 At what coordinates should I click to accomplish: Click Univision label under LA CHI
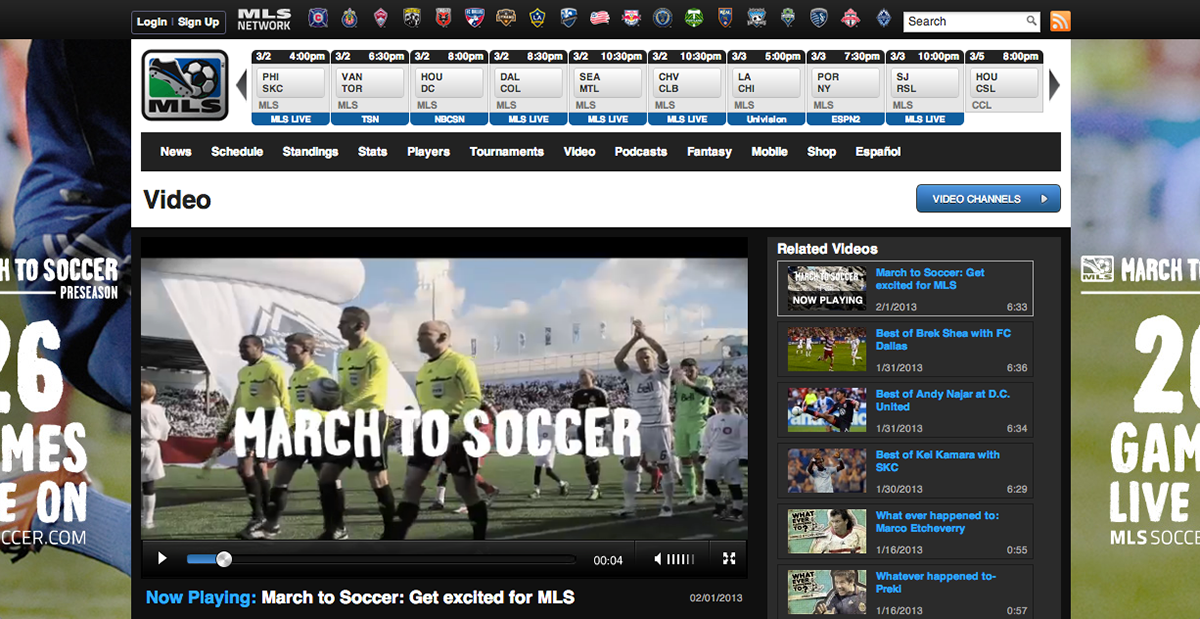(x=766, y=119)
